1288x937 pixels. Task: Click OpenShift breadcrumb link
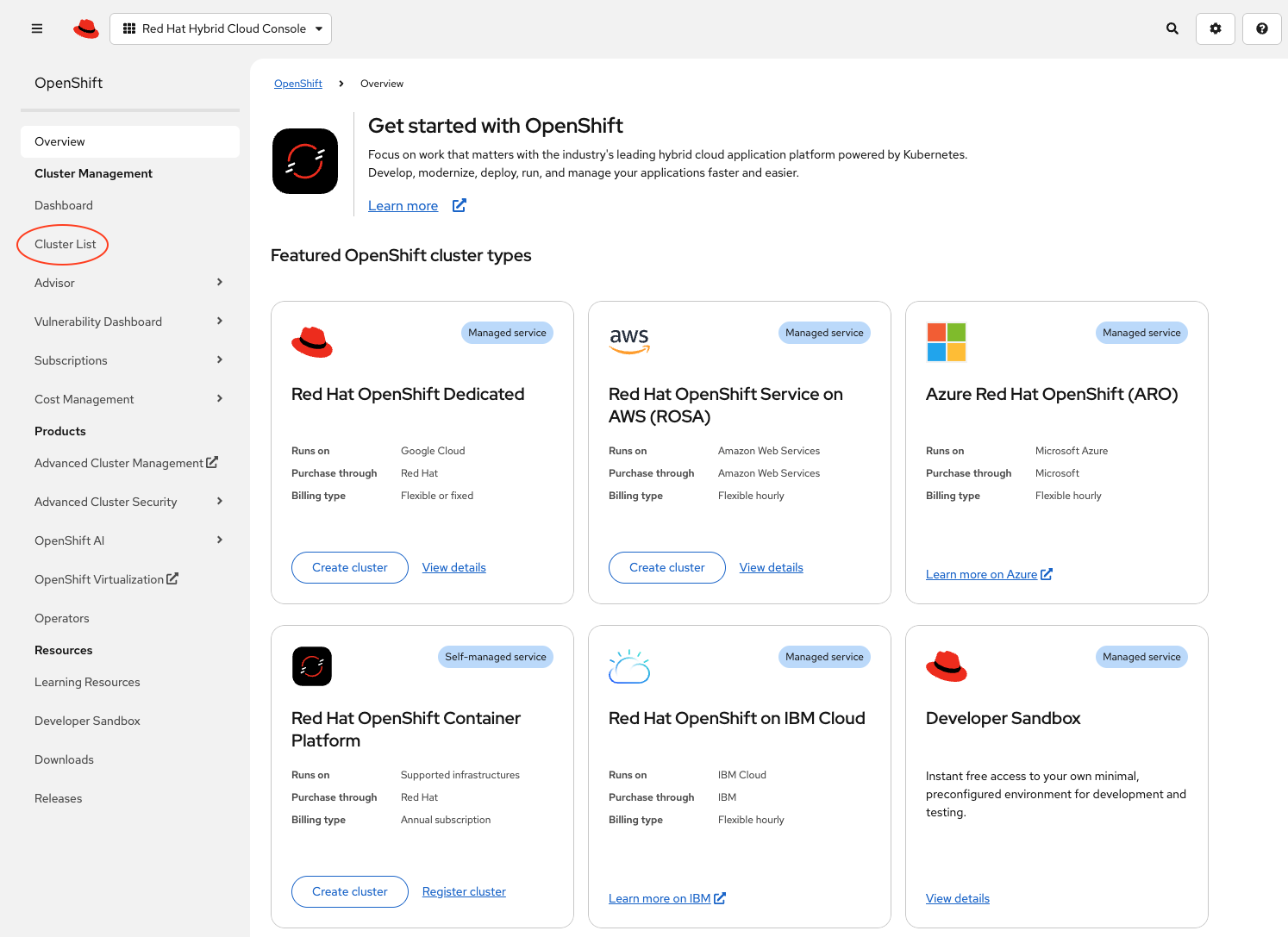coord(298,84)
